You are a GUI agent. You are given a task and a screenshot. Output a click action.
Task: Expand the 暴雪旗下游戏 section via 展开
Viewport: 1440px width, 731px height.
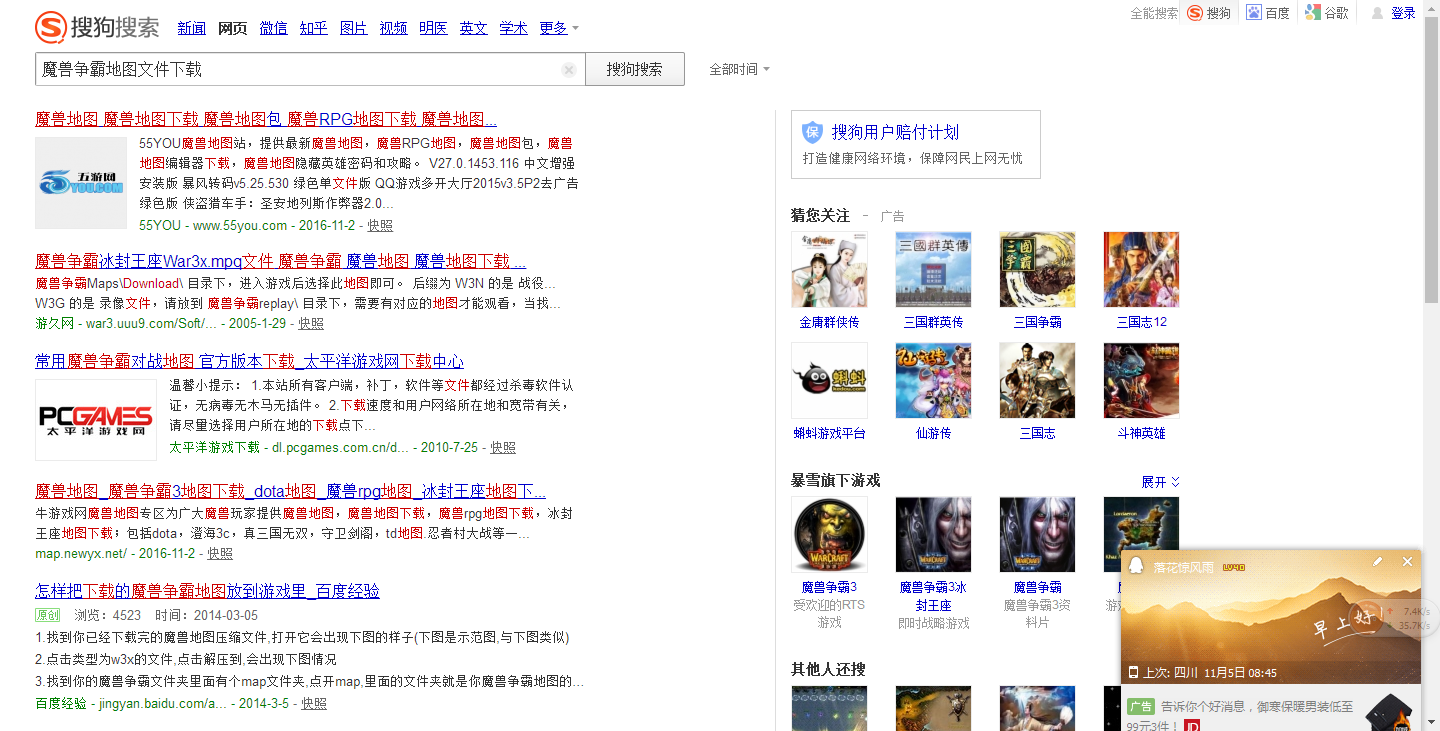coord(1160,482)
